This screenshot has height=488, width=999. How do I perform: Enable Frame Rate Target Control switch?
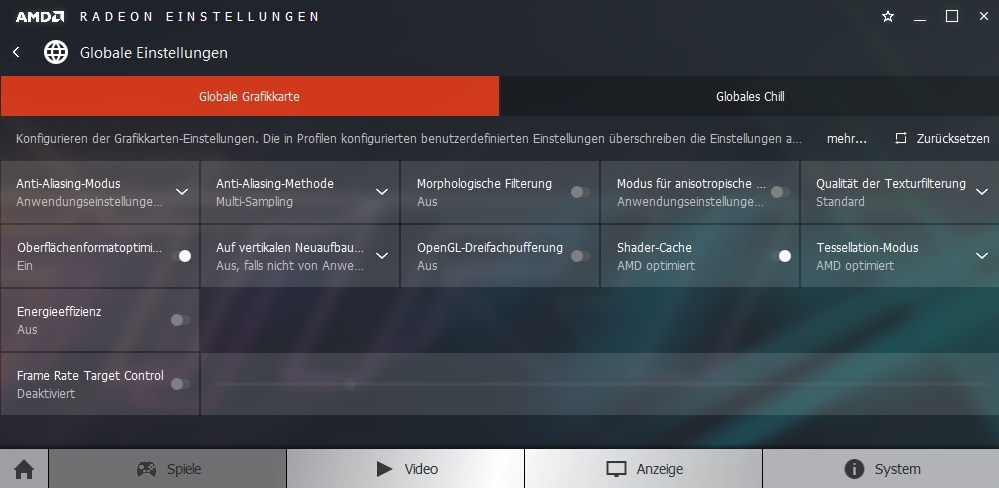[181, 384]
